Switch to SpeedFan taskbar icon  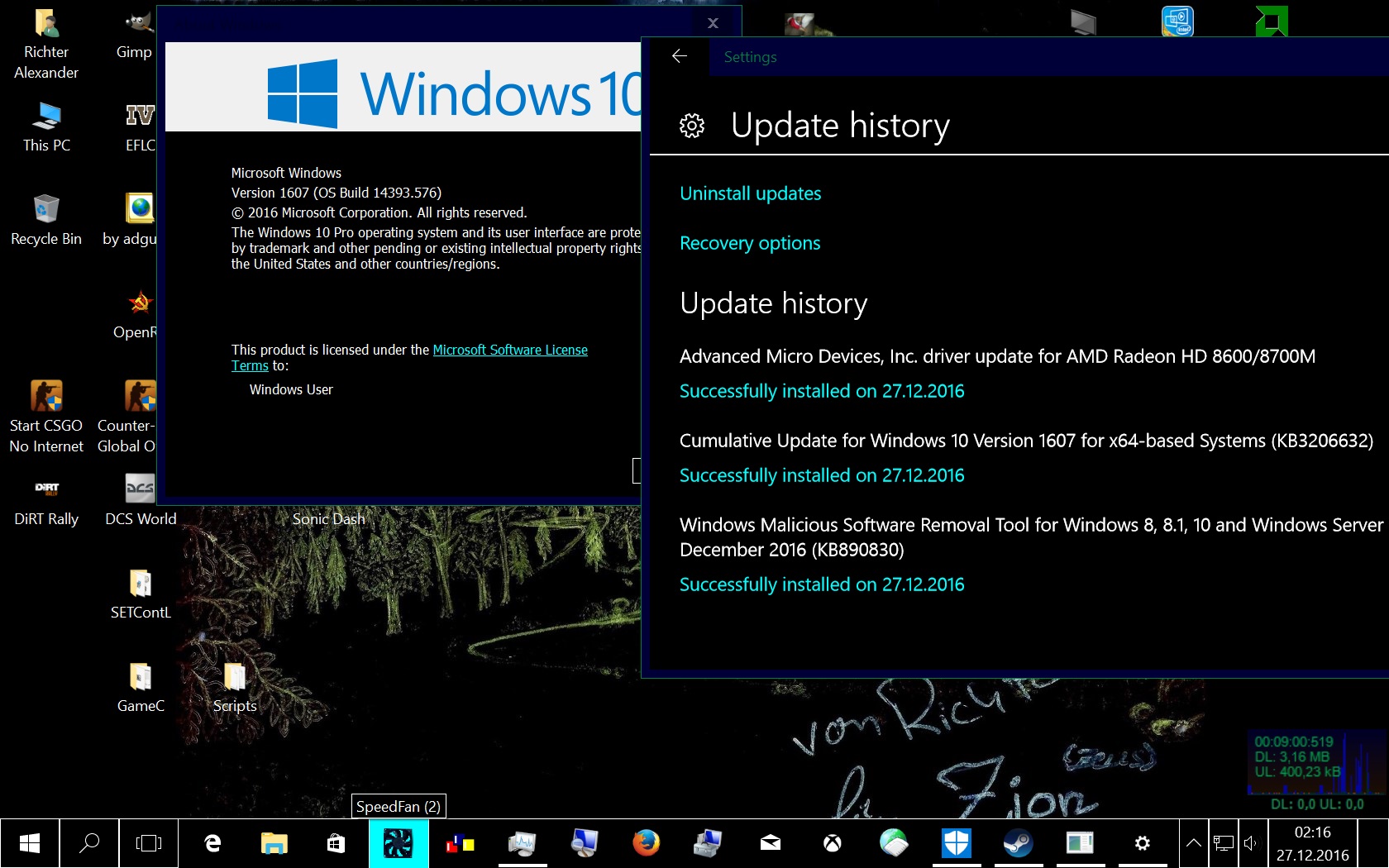[399, 843]
